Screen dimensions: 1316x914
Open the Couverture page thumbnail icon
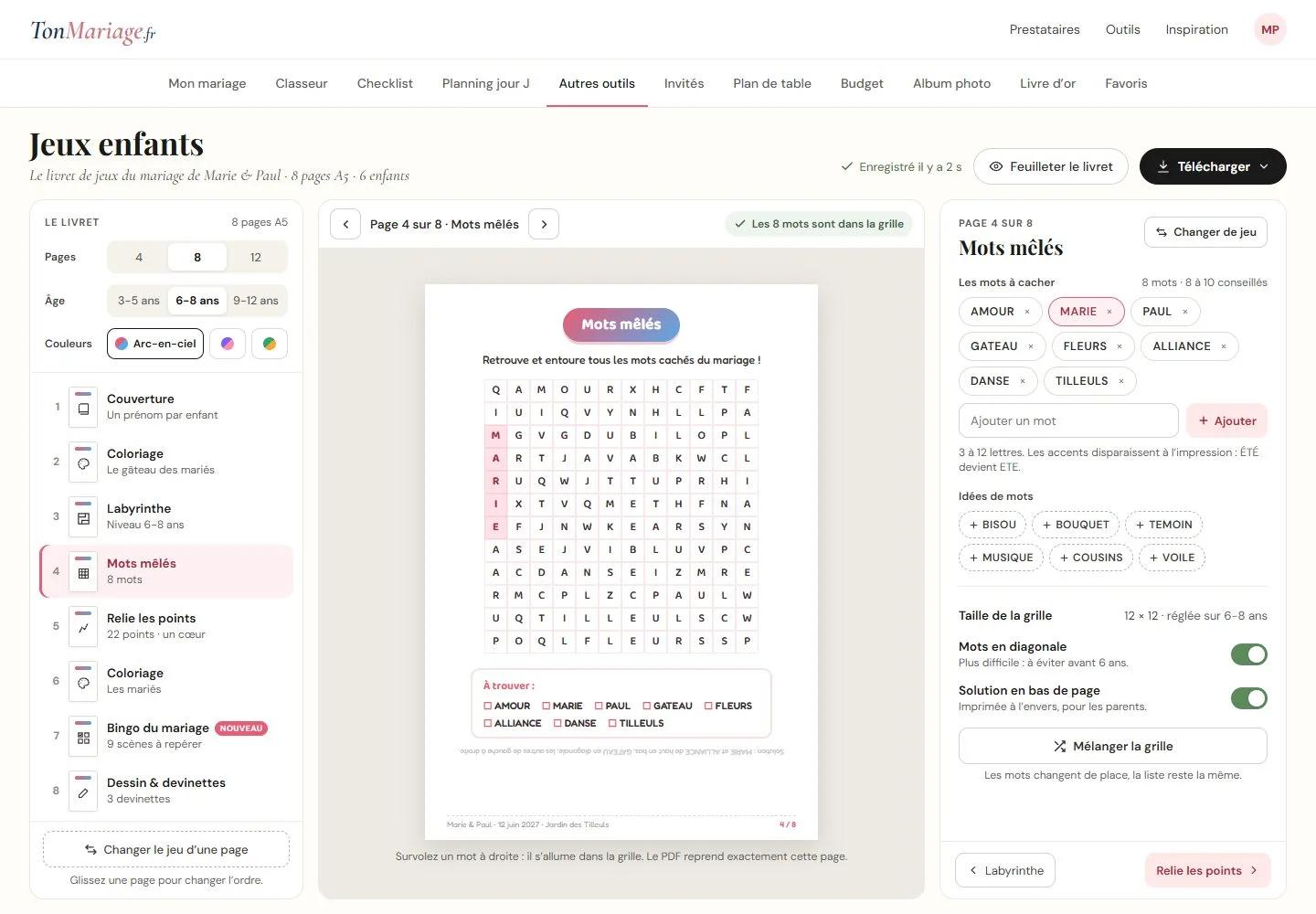[83, 407]
